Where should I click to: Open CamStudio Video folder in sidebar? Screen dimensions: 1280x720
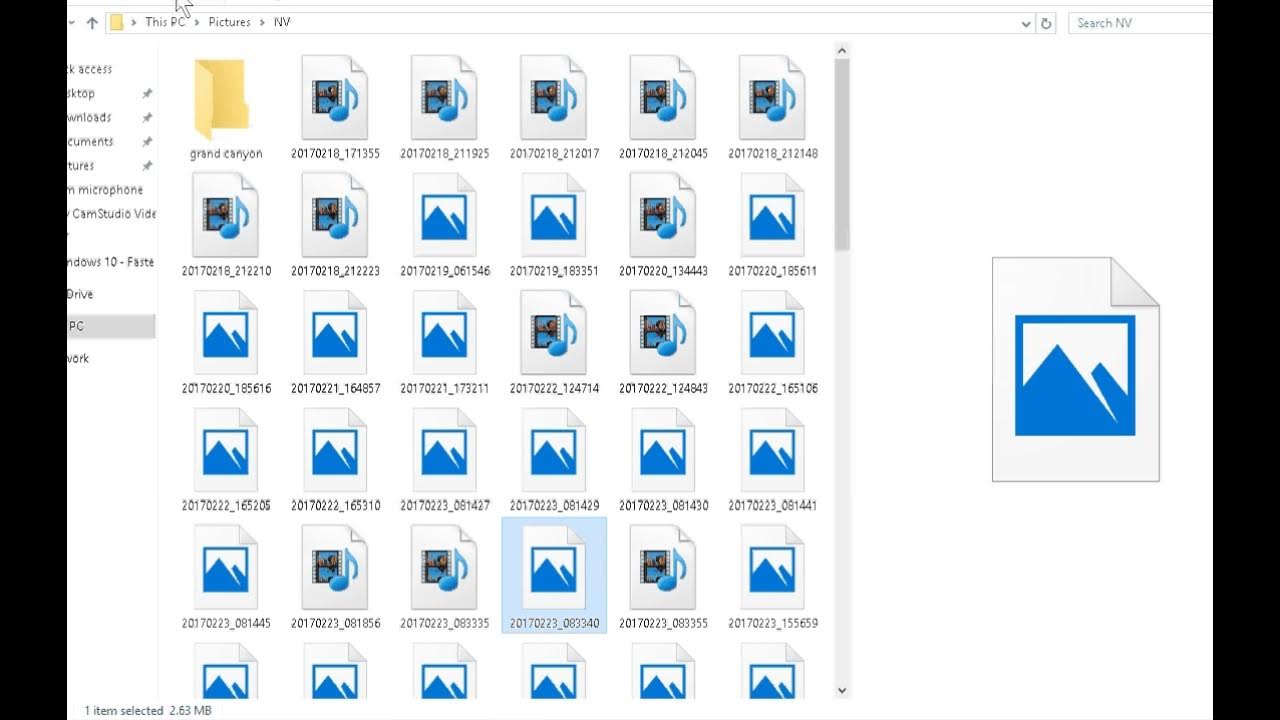pyautogui.click(x=112, y=213)
